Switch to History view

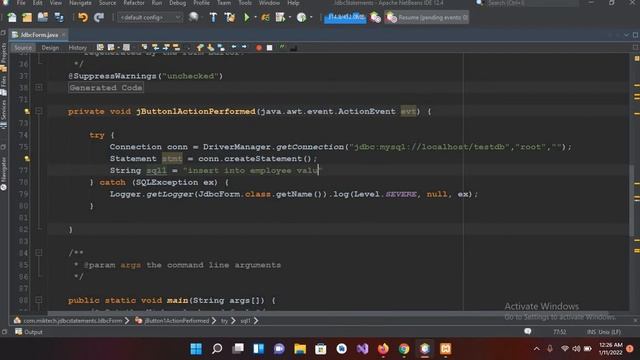pyautogui.click(x=77, y=48)
